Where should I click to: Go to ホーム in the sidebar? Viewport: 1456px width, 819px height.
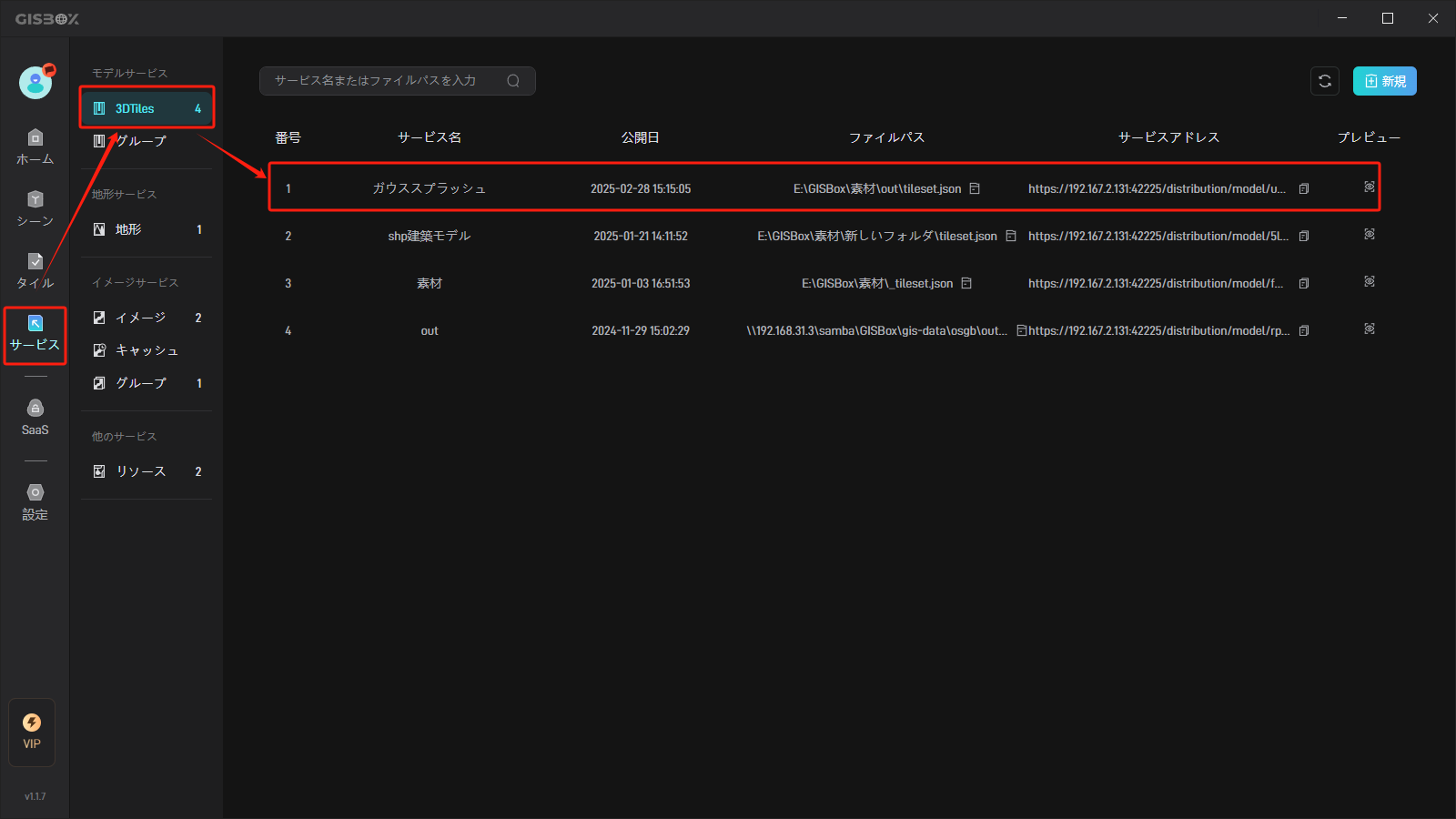click(35, 147)
